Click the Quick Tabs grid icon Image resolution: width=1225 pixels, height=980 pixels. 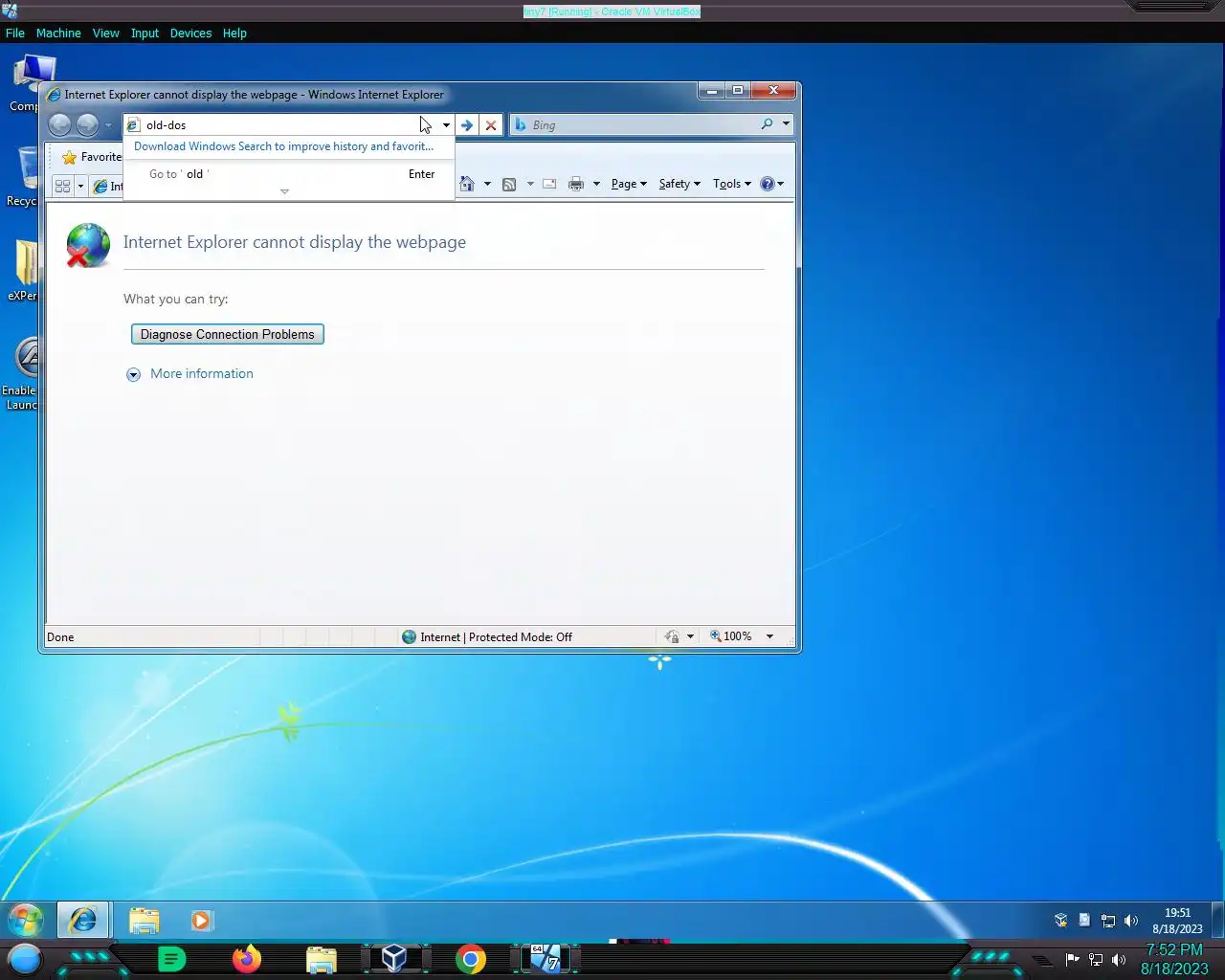pos(62,186)
